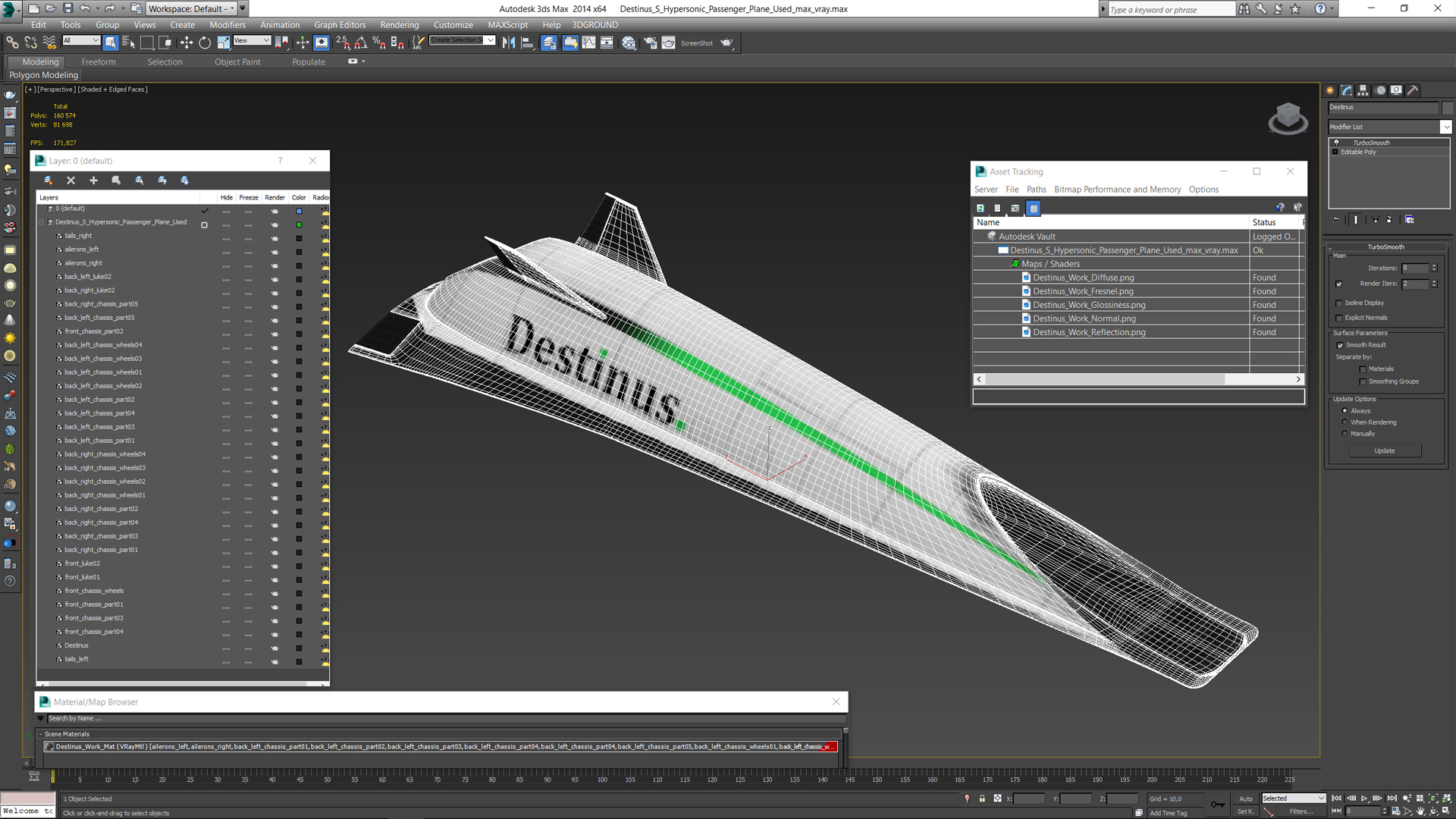
Task: Switch to the Motion command panel
Action: [1380, 90]
